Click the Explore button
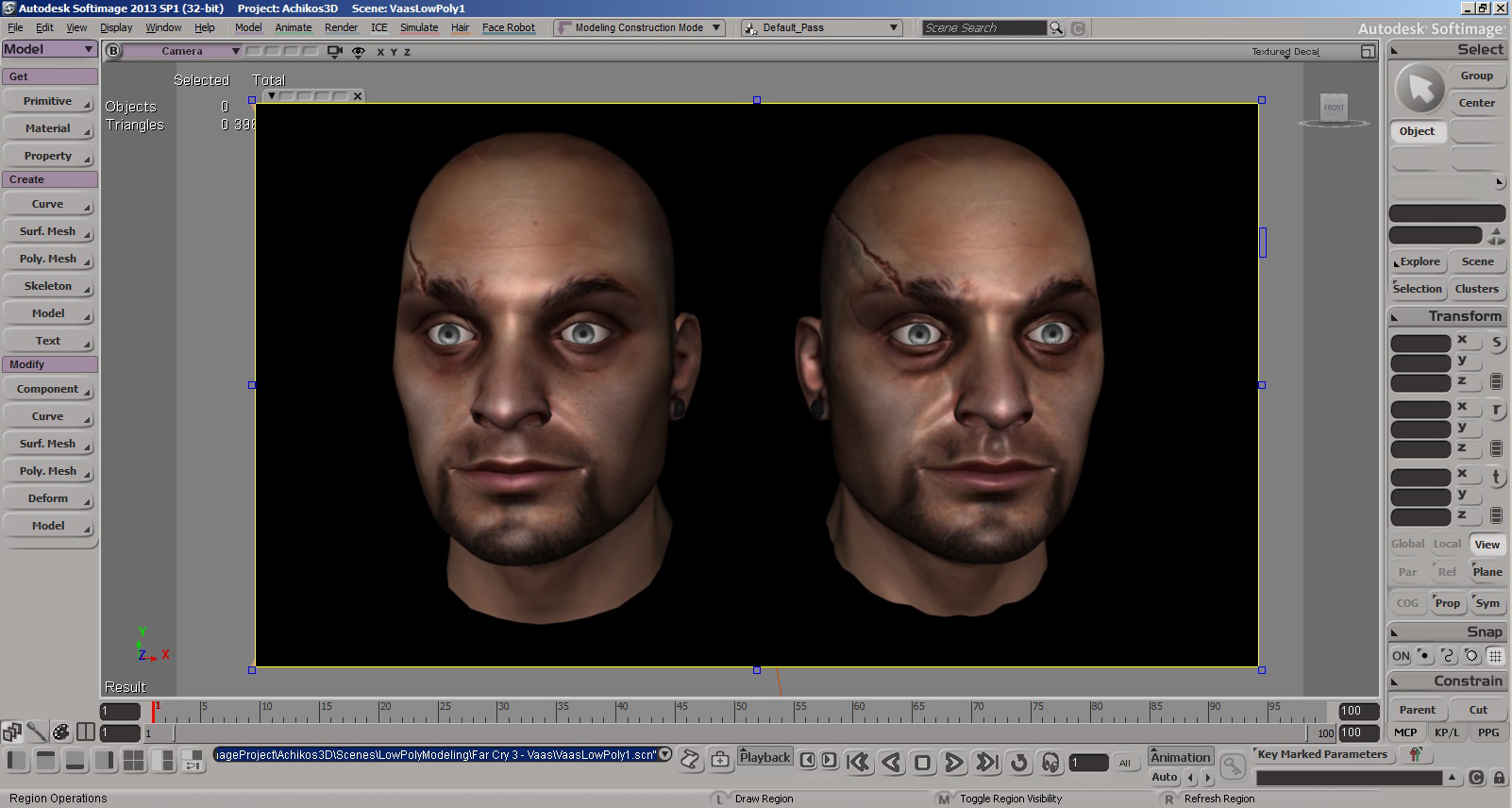The width and height of the screenshot is (1512, 808). (1419, 261)
